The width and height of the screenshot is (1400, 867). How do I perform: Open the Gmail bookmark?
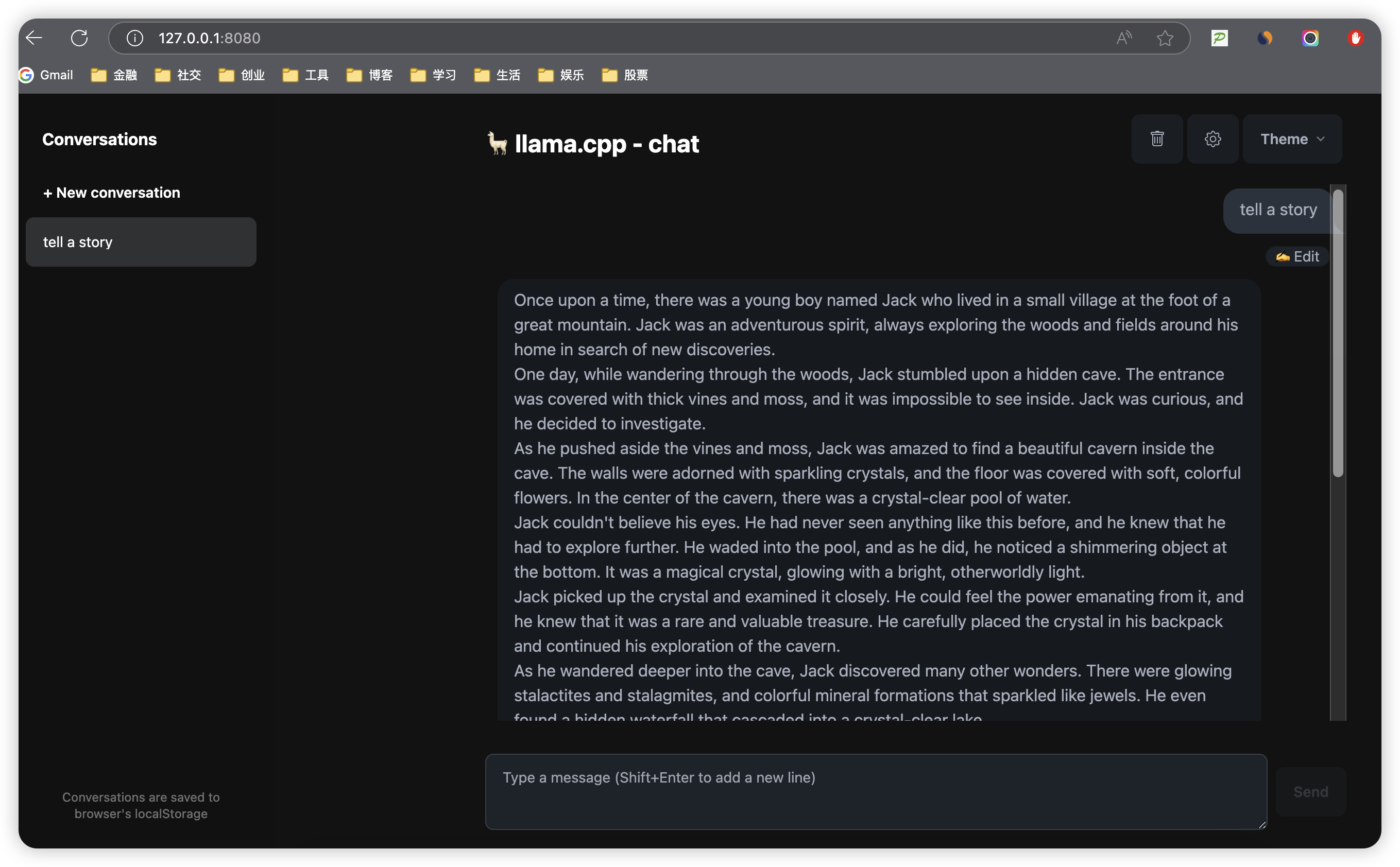[46, 75]
